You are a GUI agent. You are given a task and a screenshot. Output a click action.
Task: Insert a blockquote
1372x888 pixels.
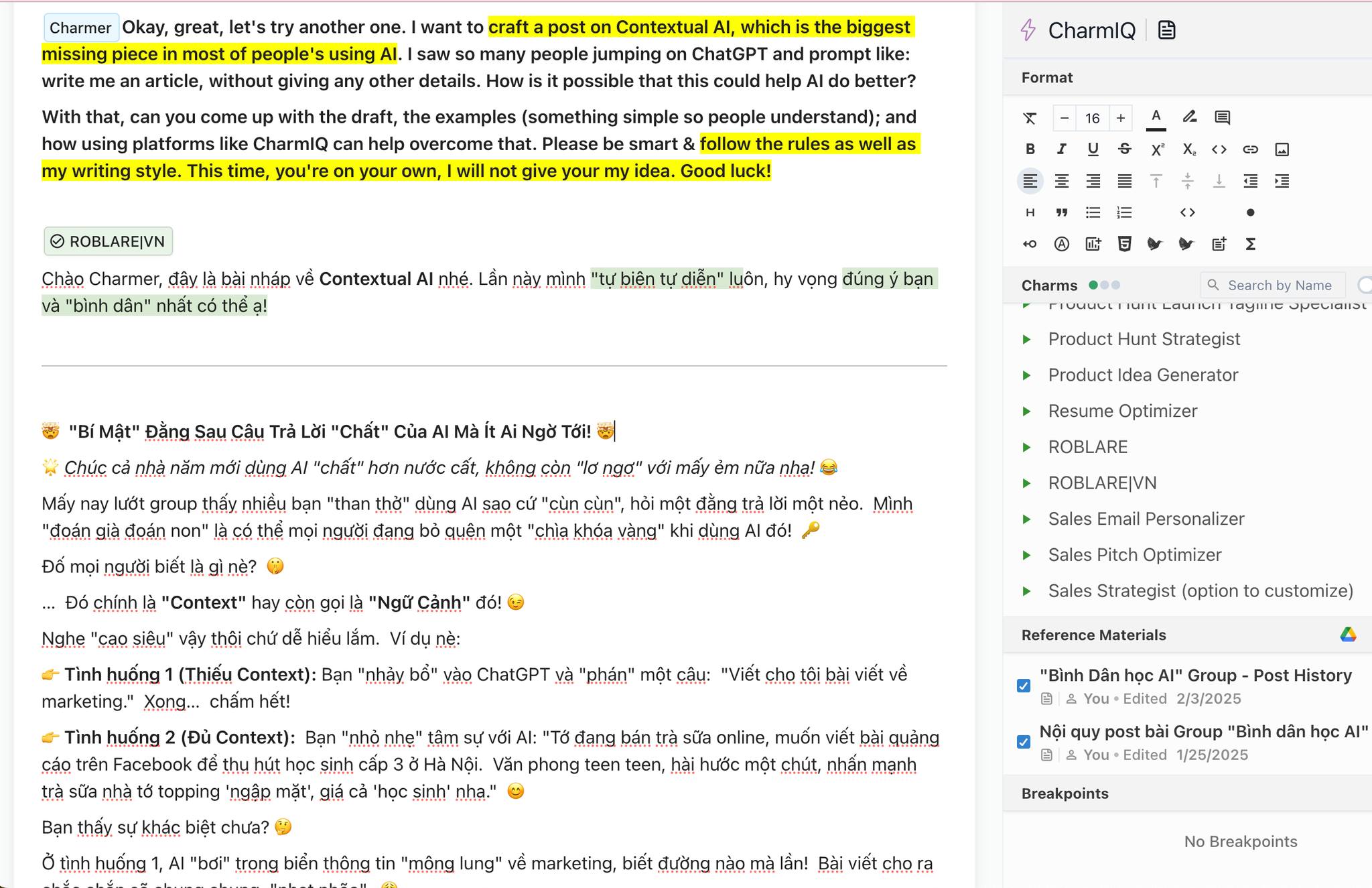click(x=1061, y=212)
